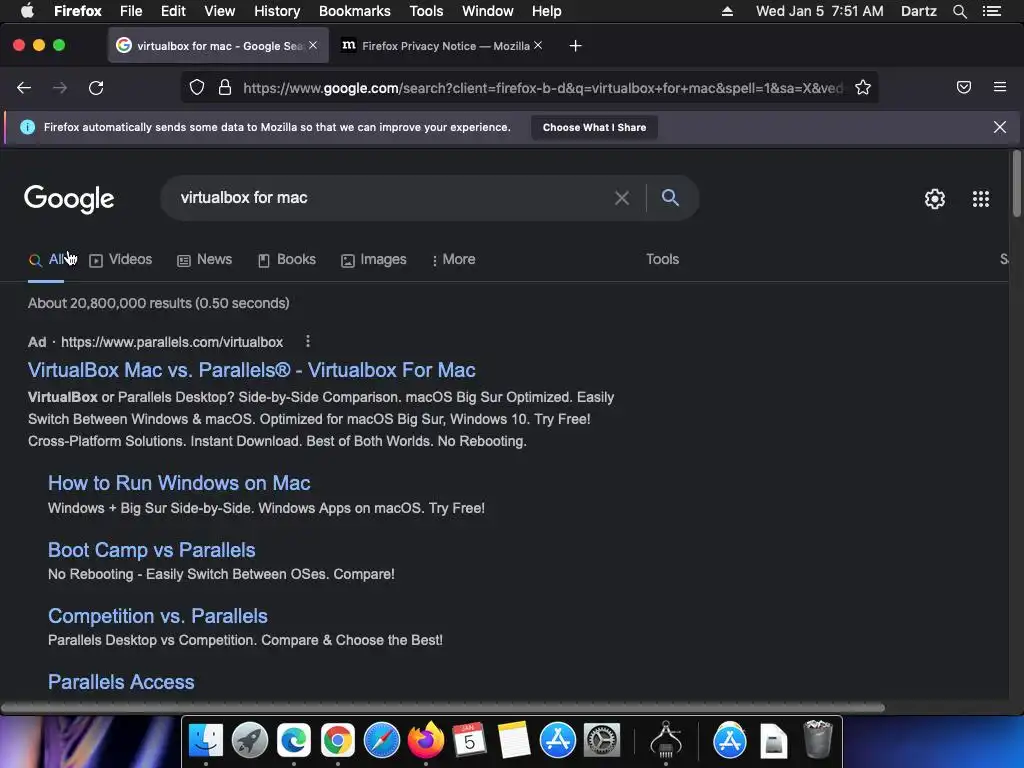This screenshot has height=768, width=1024.
Task: Open the App Store blue Dock icon
Action: click(x=557, y=740)
